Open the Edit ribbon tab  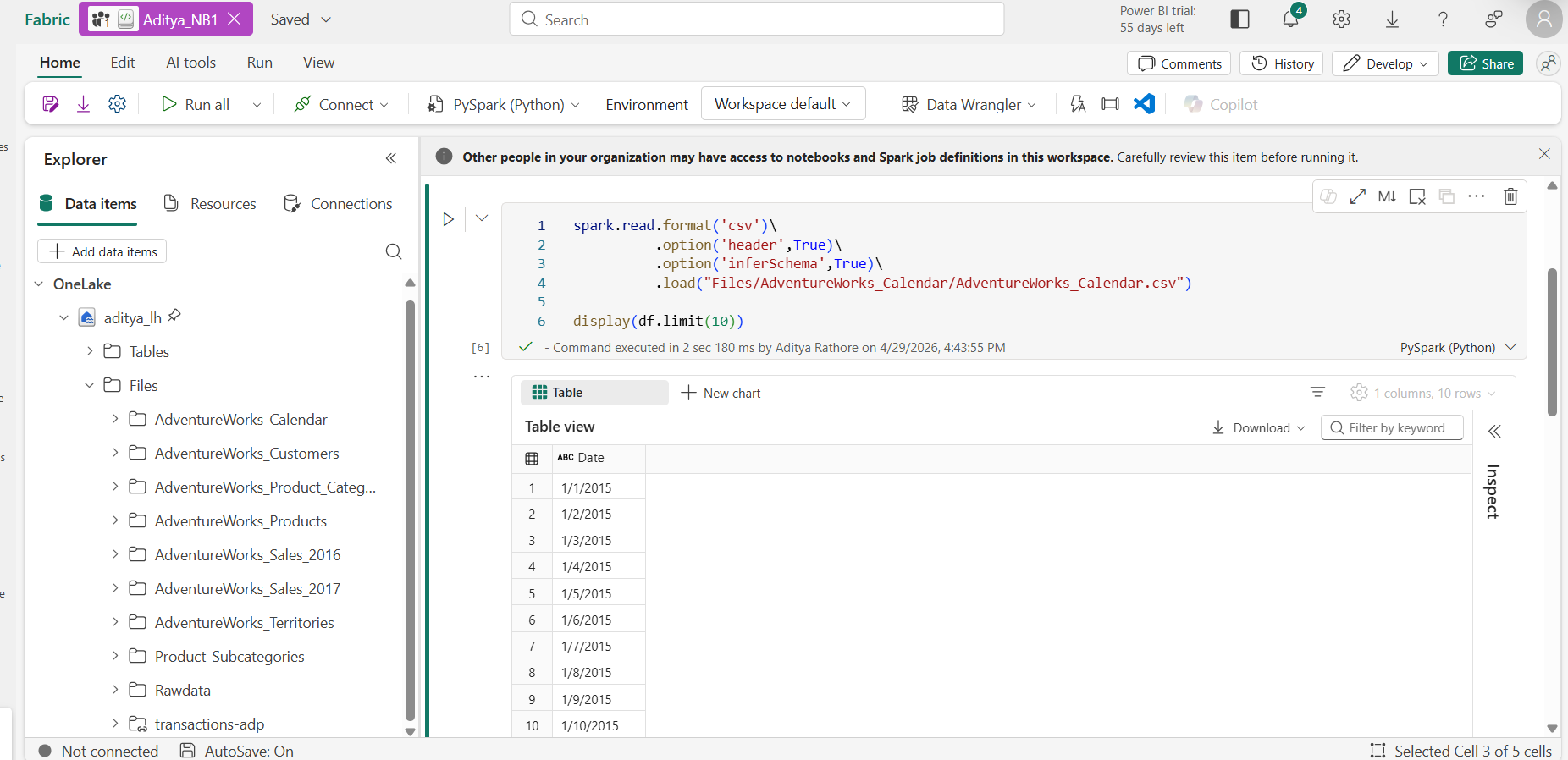pyautogui.click(x=123, y=63)
